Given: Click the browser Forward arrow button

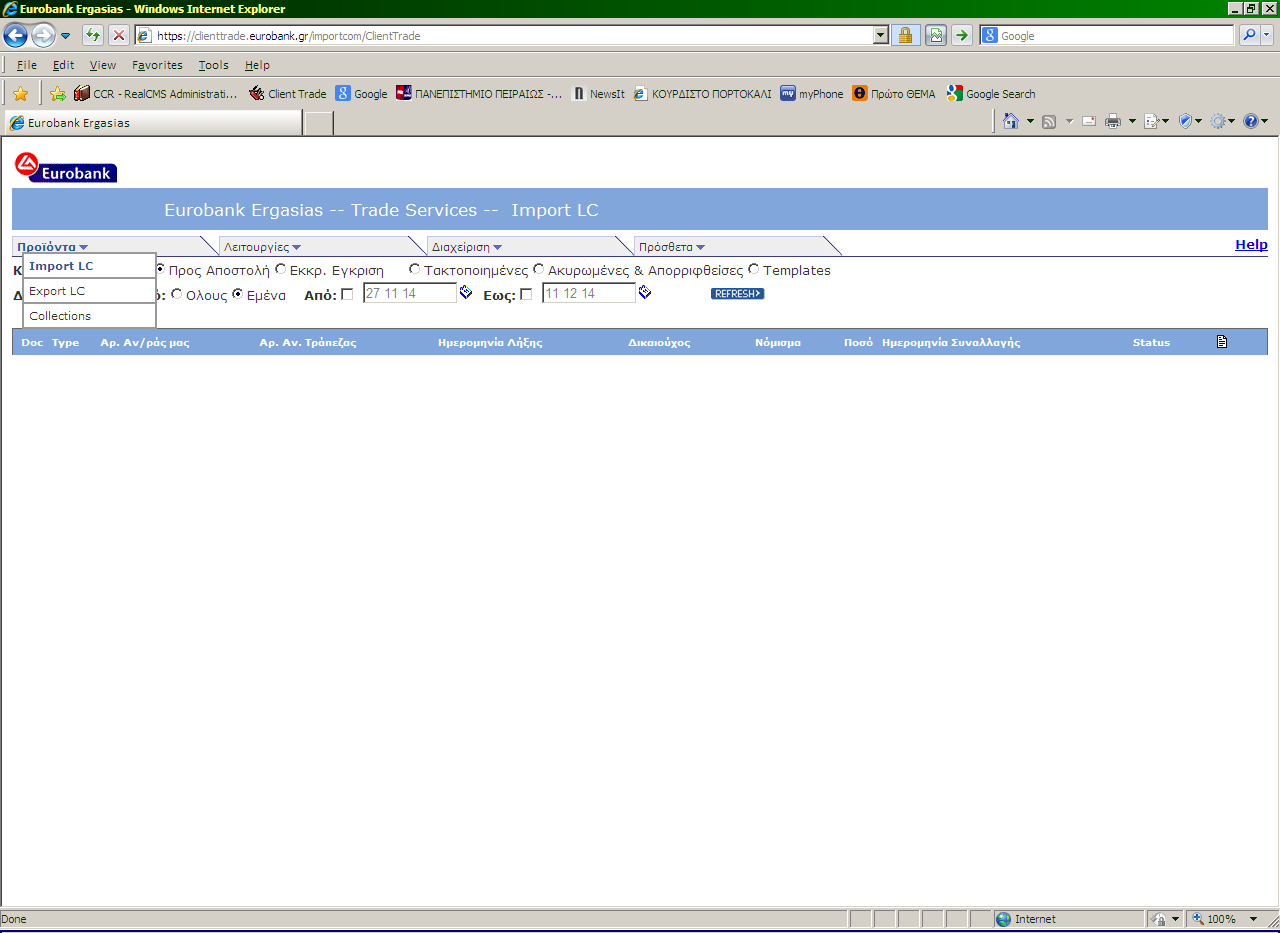Looking at the screenshot, I should click(x=42, y=36).
